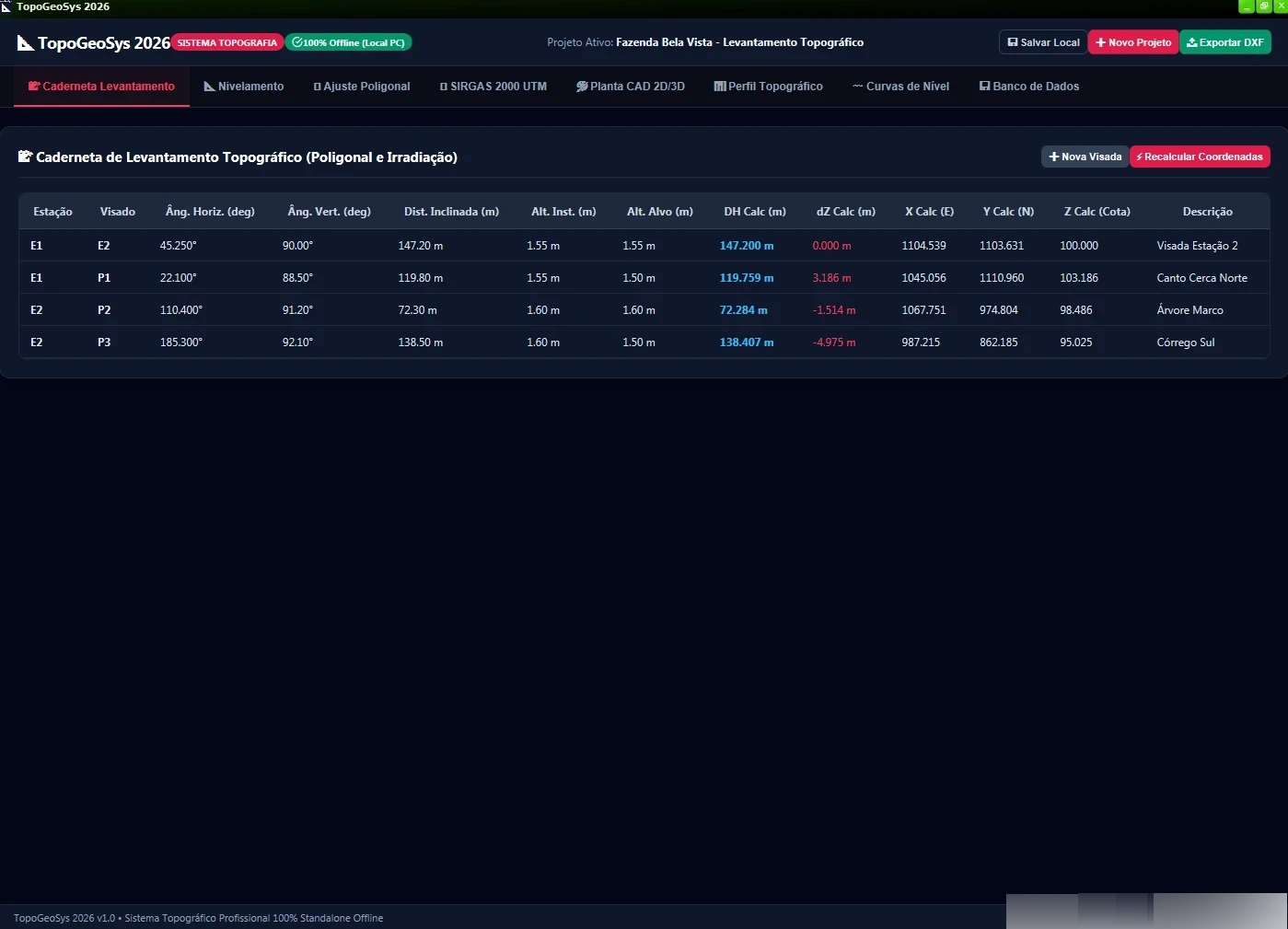
Task: Click the X coordinate 987.215
Action: pyautogui.click(x=921, y=343)
